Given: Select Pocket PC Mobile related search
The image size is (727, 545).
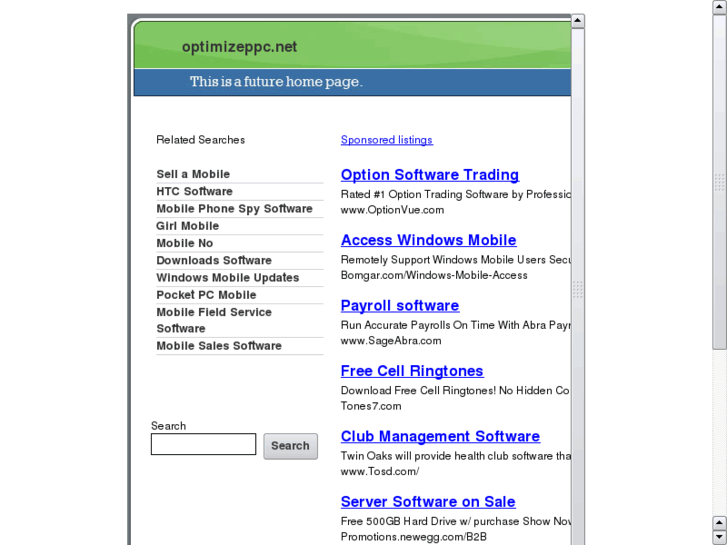Looking at the screenshot, I should tap(206, 295).
